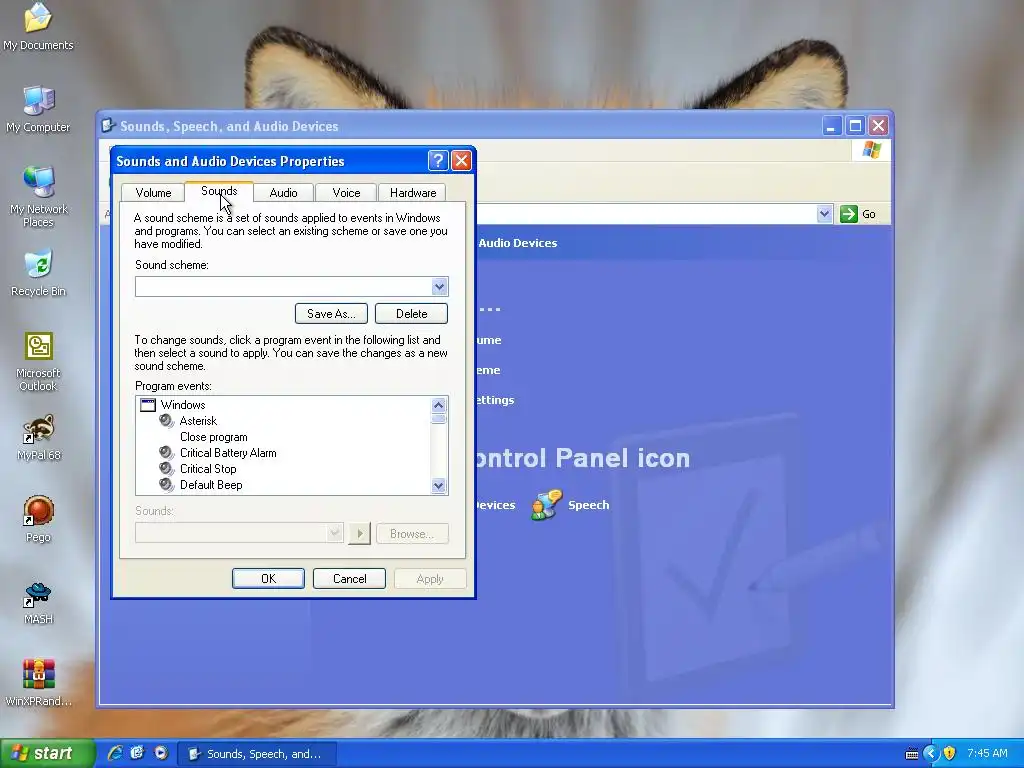Launch Windows Media Player quick launch icon
Screen dimensions: 1024x768
pyautogui.click(x=161, y=753)
